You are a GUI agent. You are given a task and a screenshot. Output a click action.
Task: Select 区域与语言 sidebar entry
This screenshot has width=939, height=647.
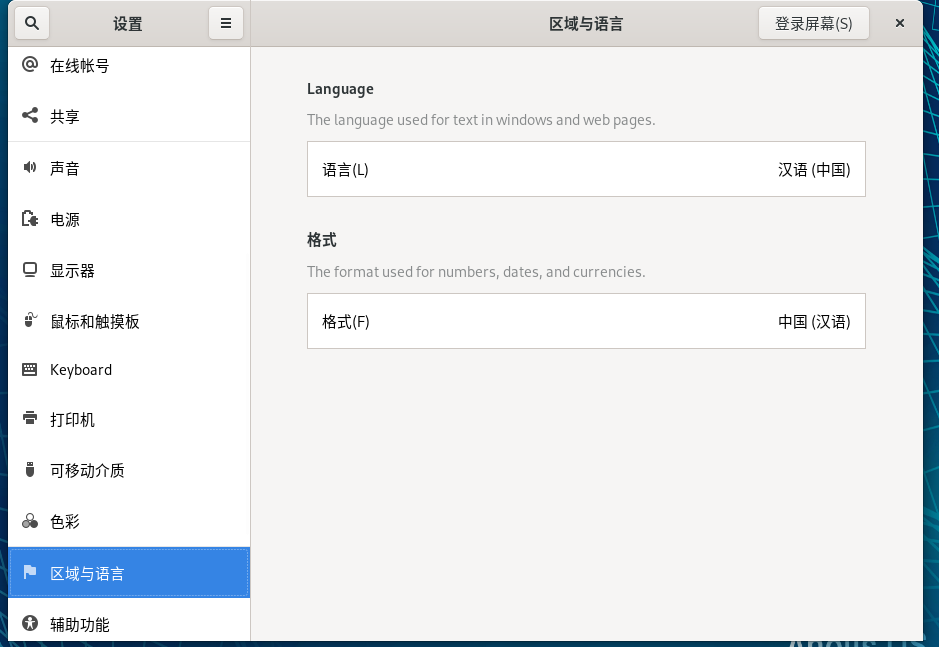[x=88, y=574]
